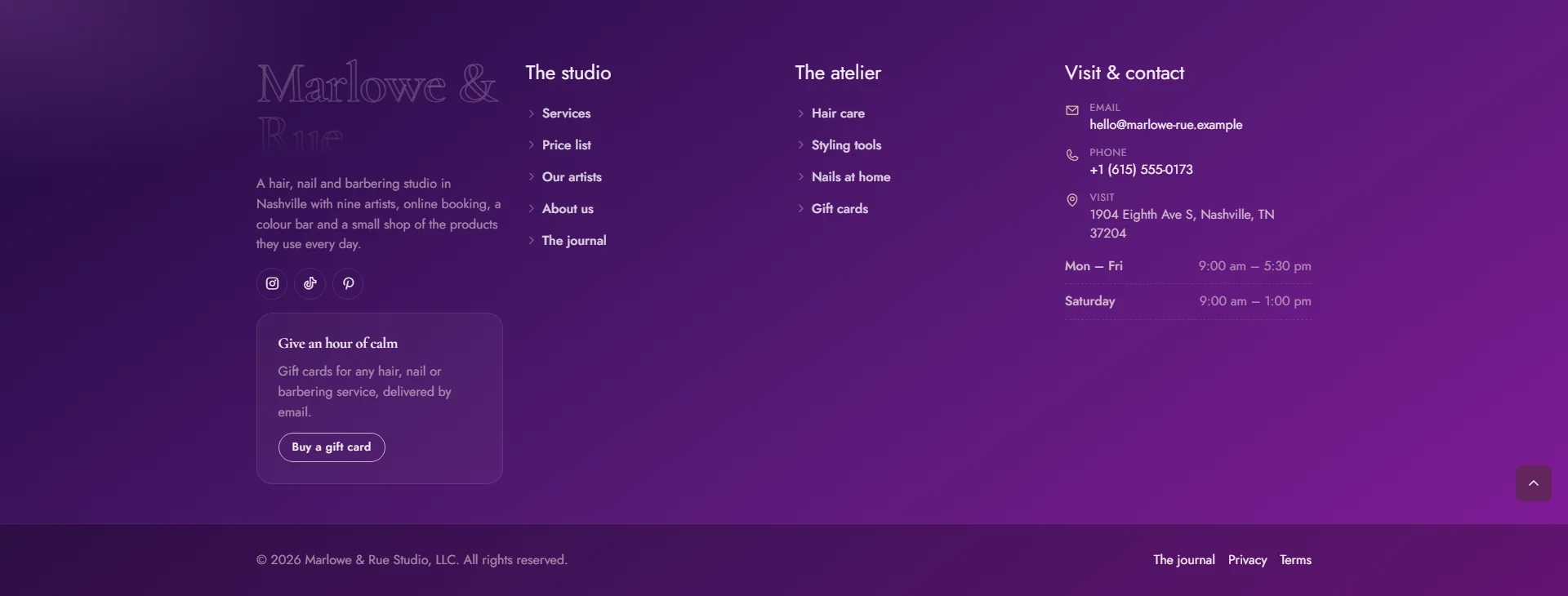Click the chevron before Services
Viewport: 1568px width, 596px height.
531,113
